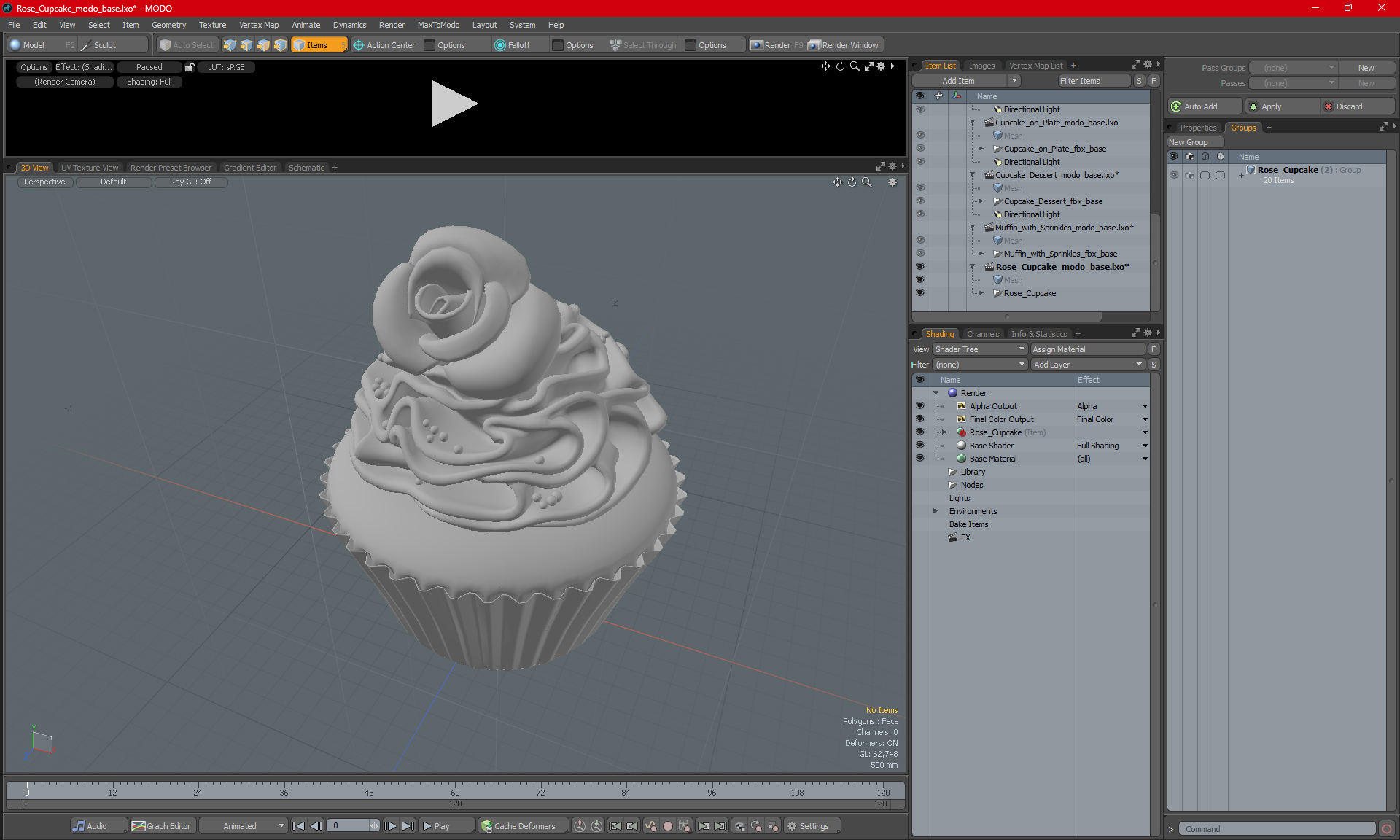
Task: Click the Command input field
Action: [x=1277, y=829]
